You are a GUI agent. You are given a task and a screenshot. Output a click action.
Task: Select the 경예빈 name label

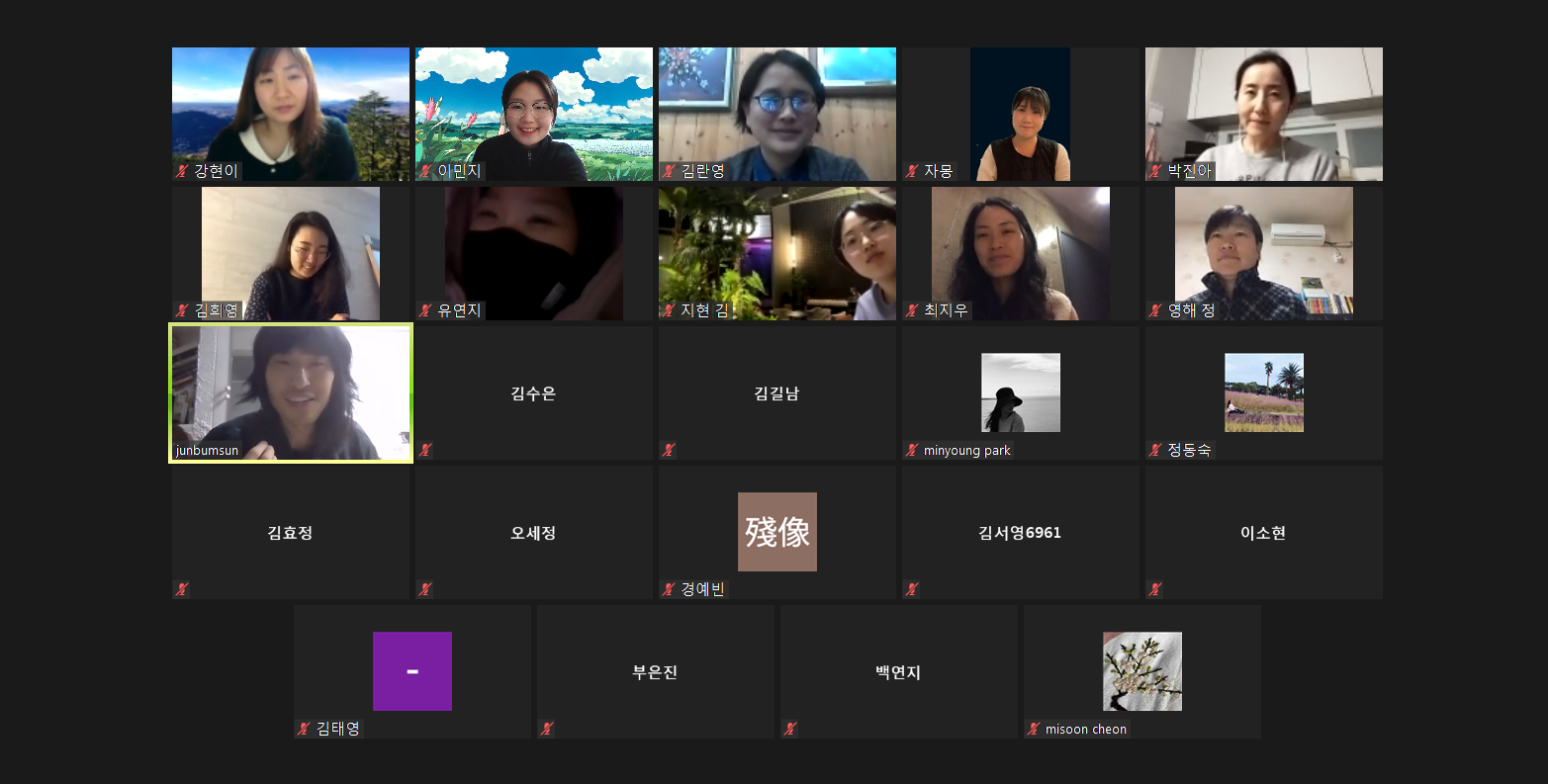703,589
